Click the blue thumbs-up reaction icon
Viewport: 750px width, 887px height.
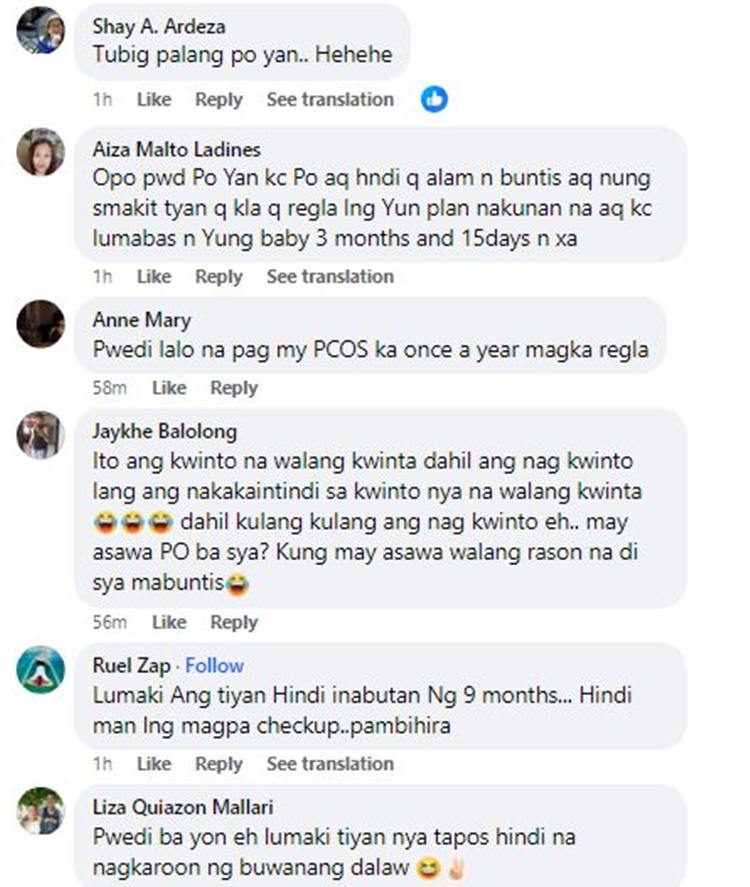[x=434, y=99]
